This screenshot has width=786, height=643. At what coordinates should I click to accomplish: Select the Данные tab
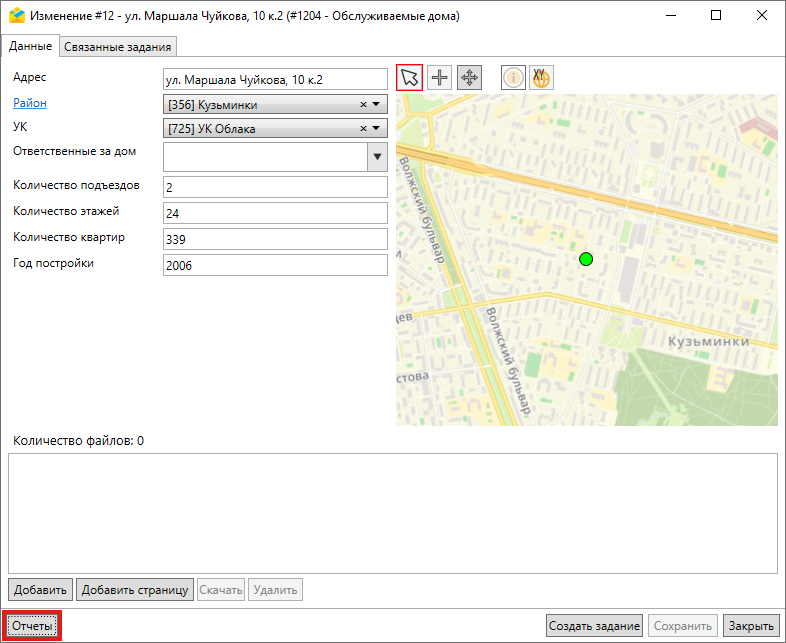point(30,46)
